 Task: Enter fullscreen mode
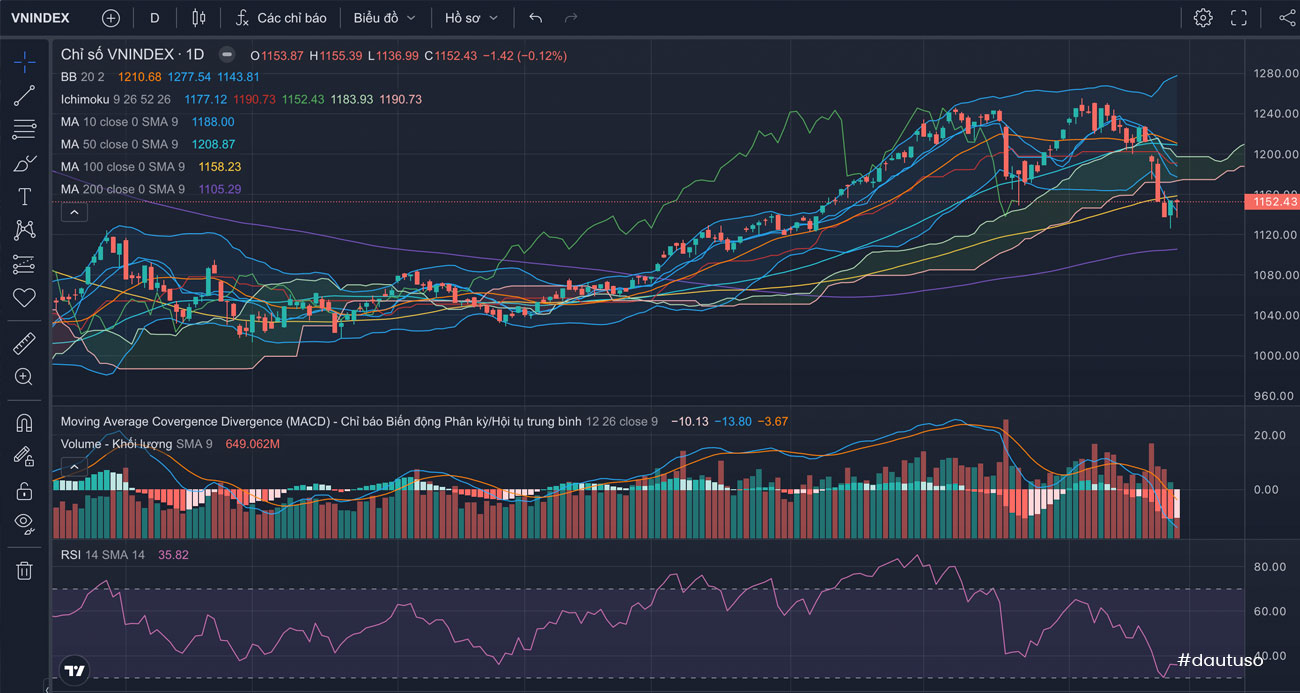(1239, 18)
